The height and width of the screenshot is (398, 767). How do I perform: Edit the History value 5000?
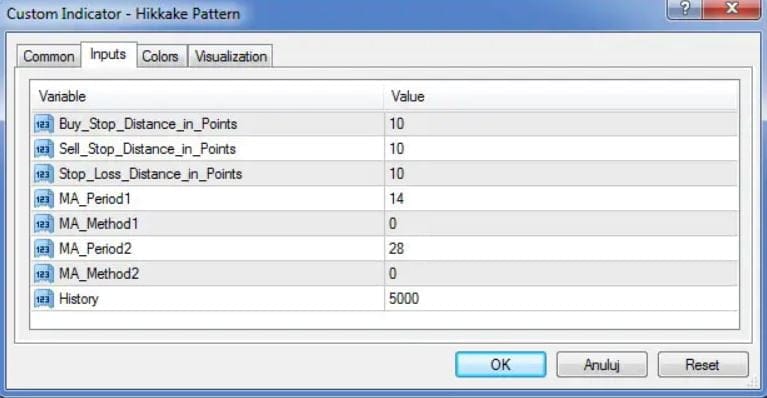tap(561, 299)
